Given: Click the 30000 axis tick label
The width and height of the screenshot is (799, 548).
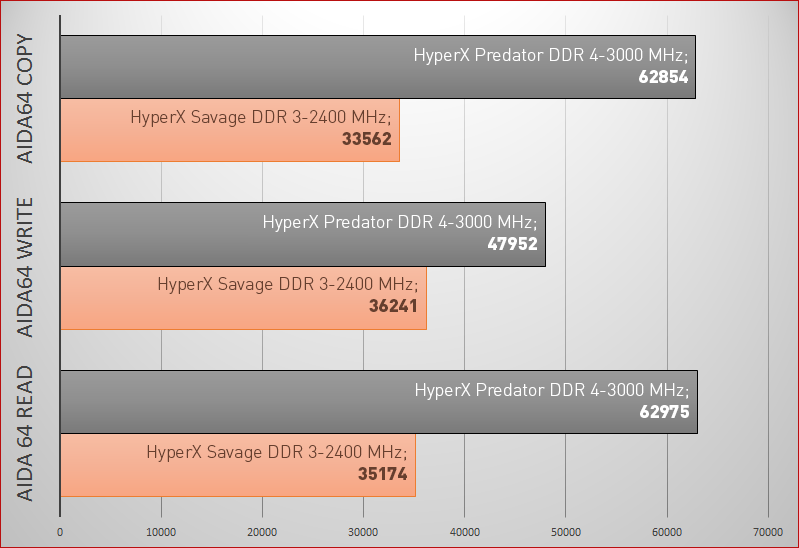Looking at the screenshot, I should [363, 533].
